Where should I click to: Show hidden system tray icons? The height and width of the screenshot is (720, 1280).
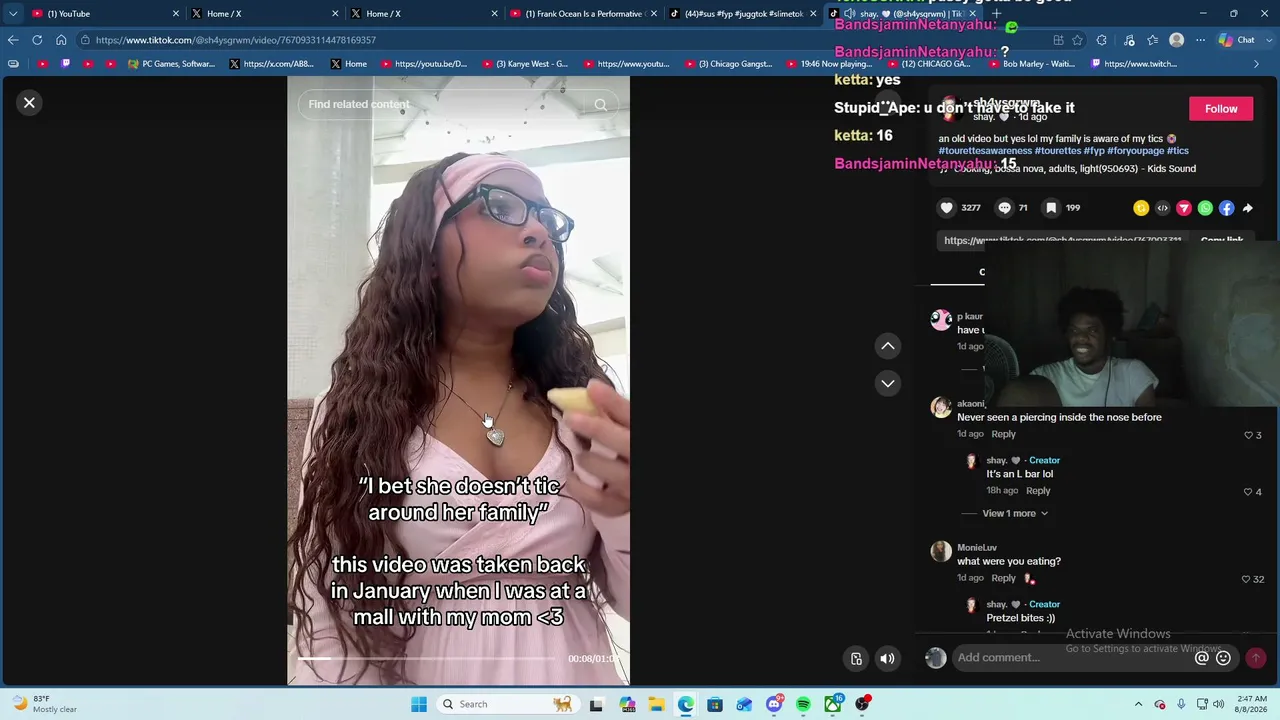[1138, 704]
